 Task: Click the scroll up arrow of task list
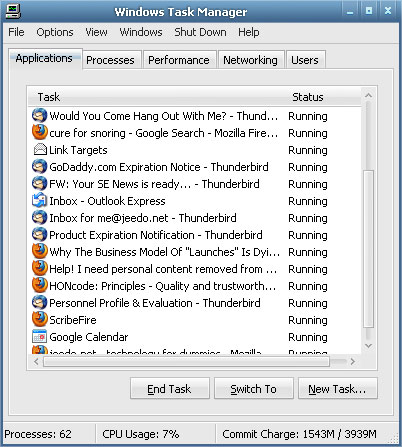coord(368,96)
